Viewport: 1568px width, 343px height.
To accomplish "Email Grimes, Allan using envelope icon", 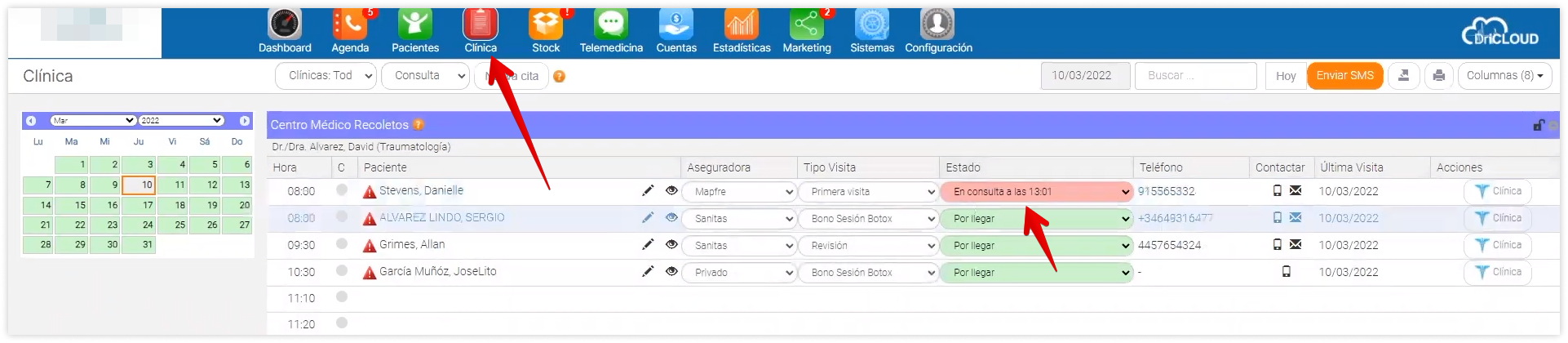I will [1296, 245].
